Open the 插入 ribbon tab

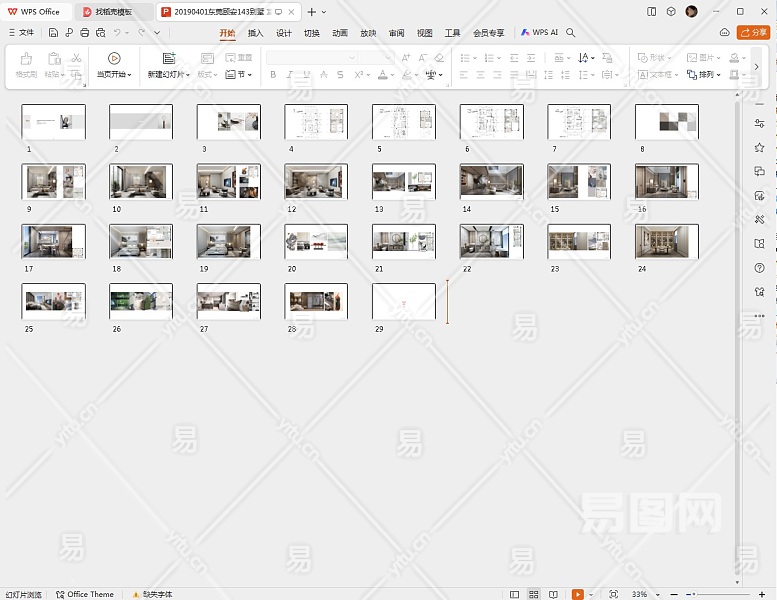point(256,33)
